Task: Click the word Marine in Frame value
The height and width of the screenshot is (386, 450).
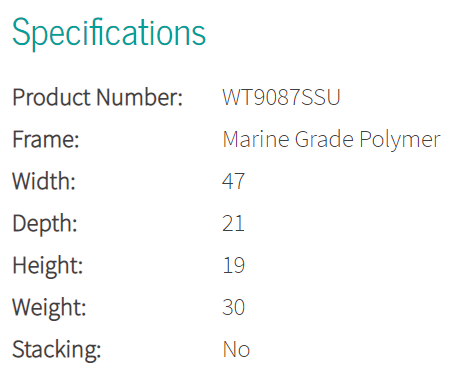Action: click(x=256, y=139)
